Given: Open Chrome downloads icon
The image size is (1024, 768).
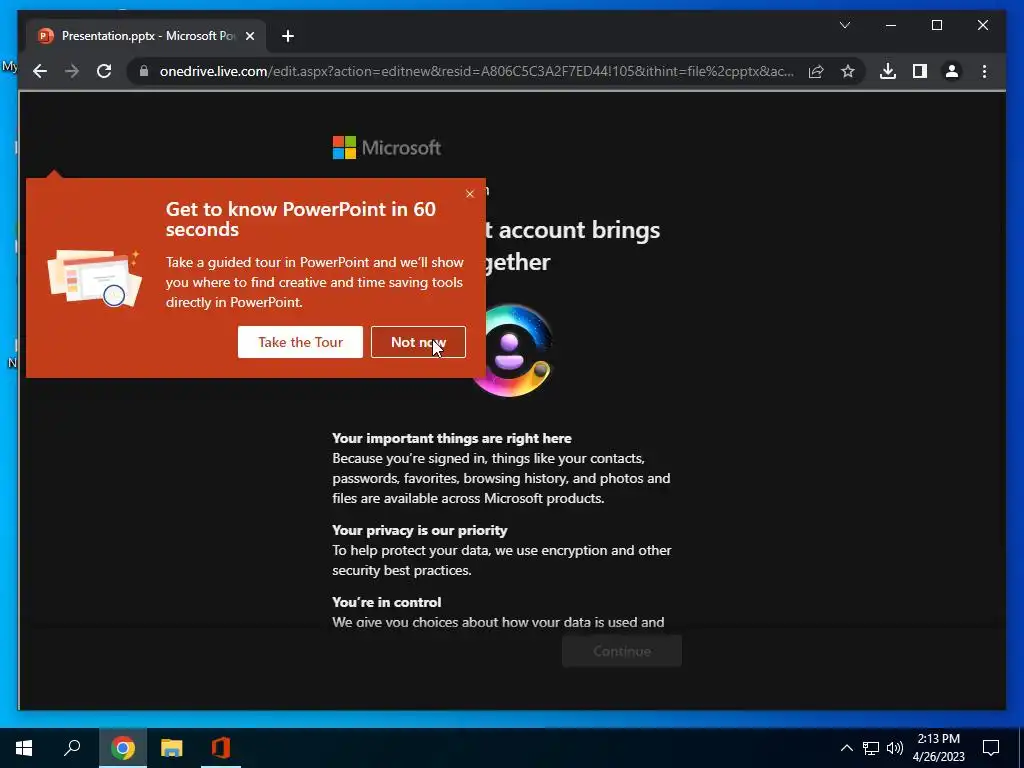Looking at the screenshot, I should (x=888, y=71).
